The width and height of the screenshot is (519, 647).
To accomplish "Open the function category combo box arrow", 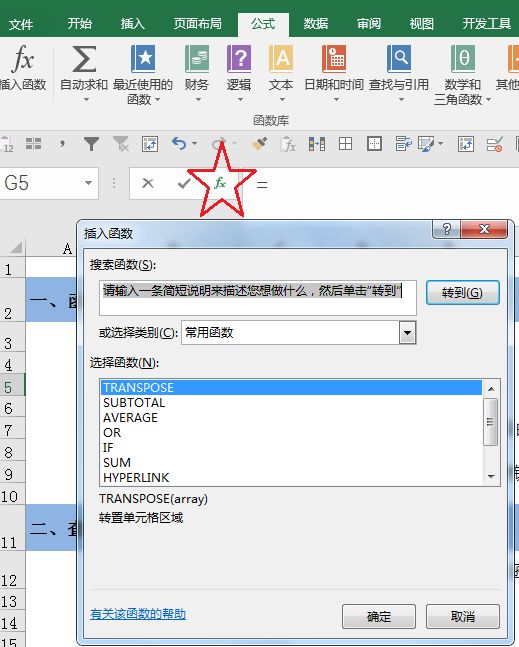I will tap(407, 333).
